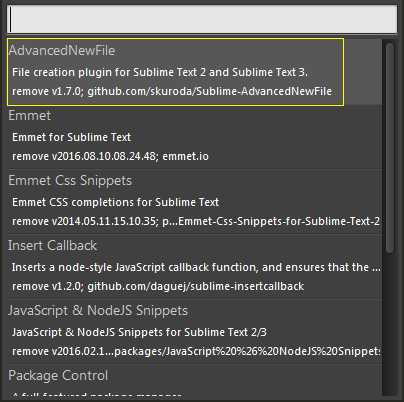This screenshot has width=404, height=402.
Task: Click 'JavaScript & NodeJS Snippets for Sublime Text 2/3' description
Action: (139, 332)
